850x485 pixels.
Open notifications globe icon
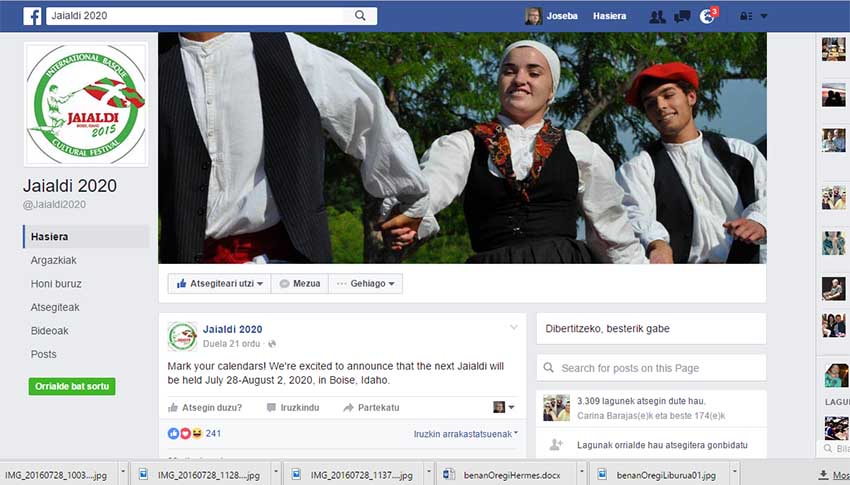[x=707, y=16]
